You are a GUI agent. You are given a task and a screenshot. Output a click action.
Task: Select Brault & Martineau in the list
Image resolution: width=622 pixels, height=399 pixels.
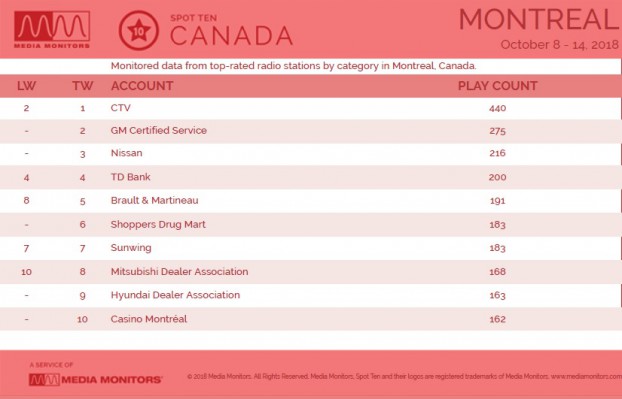154,200
